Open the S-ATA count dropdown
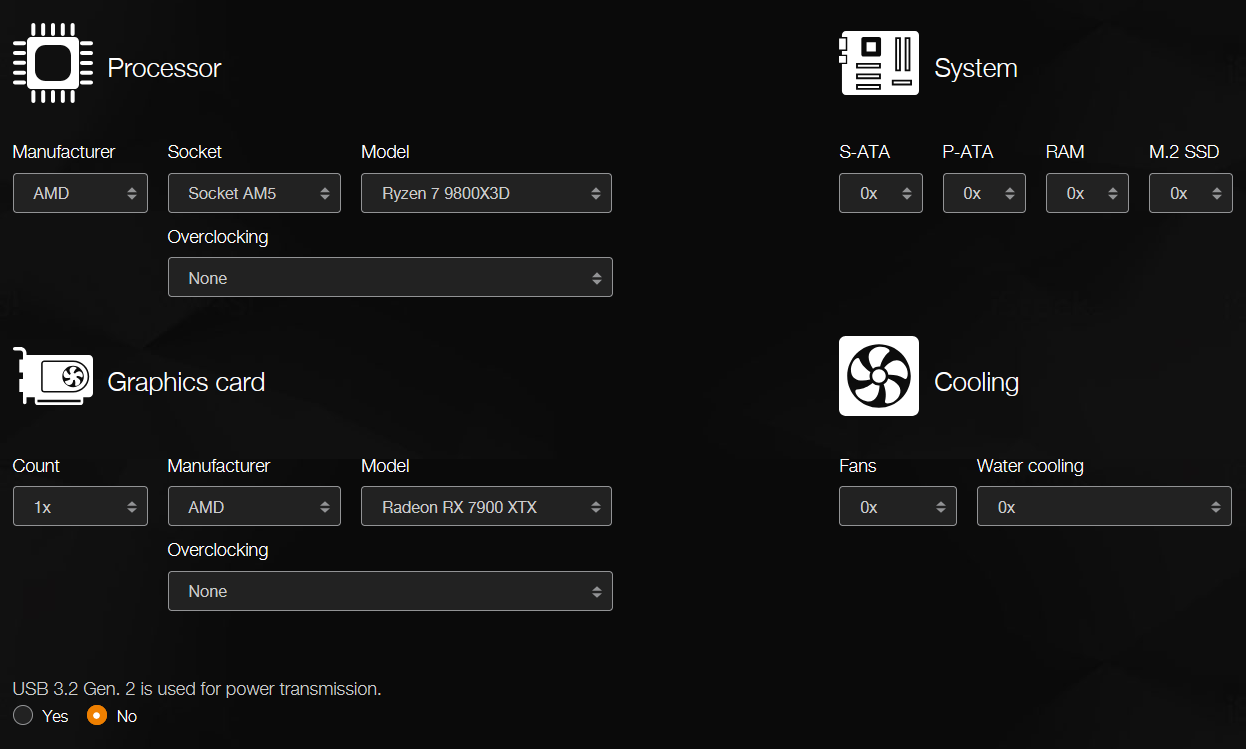Screen dimensions: 1246x749 pyautogui.click(x=881, y=193)
